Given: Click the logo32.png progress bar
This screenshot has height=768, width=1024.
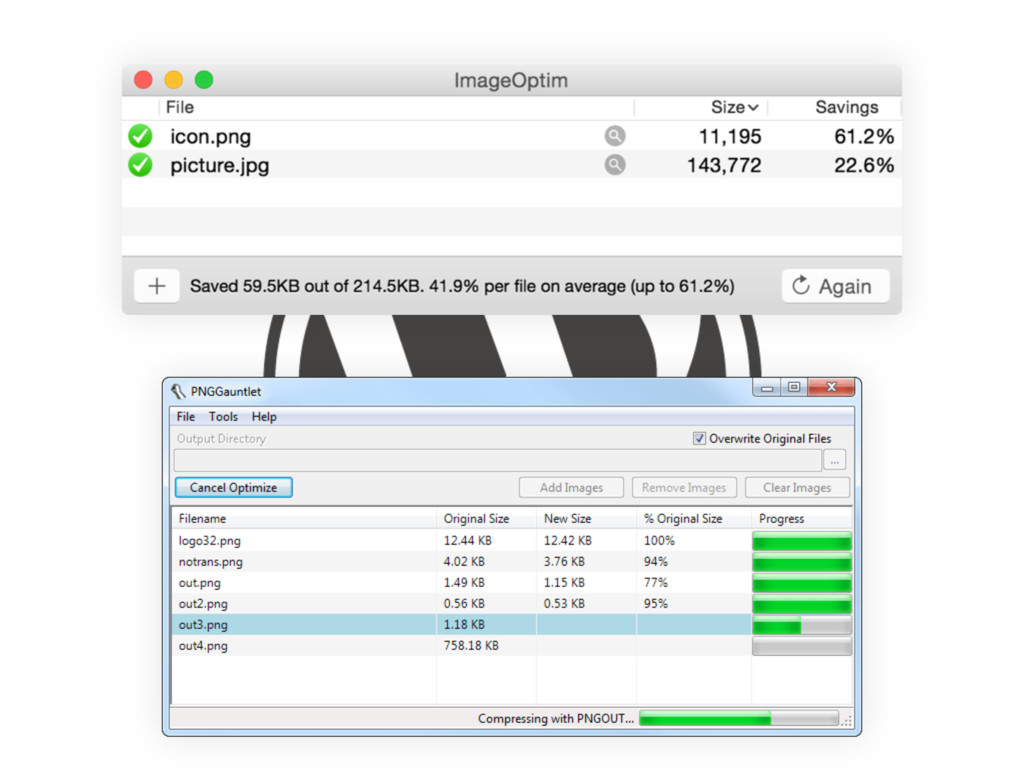Looking at the screenshot, I should point(802,541).
